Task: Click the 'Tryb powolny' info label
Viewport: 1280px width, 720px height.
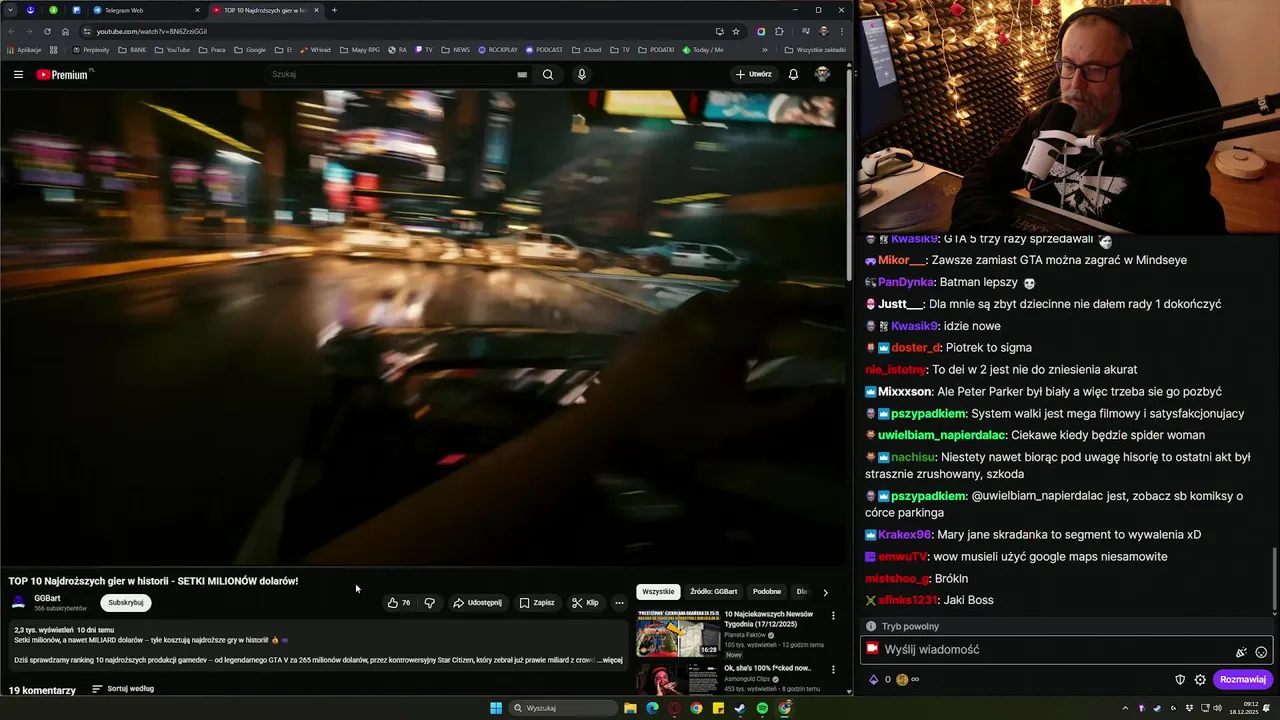Action: pyautogui.click(x=910, y=626)
